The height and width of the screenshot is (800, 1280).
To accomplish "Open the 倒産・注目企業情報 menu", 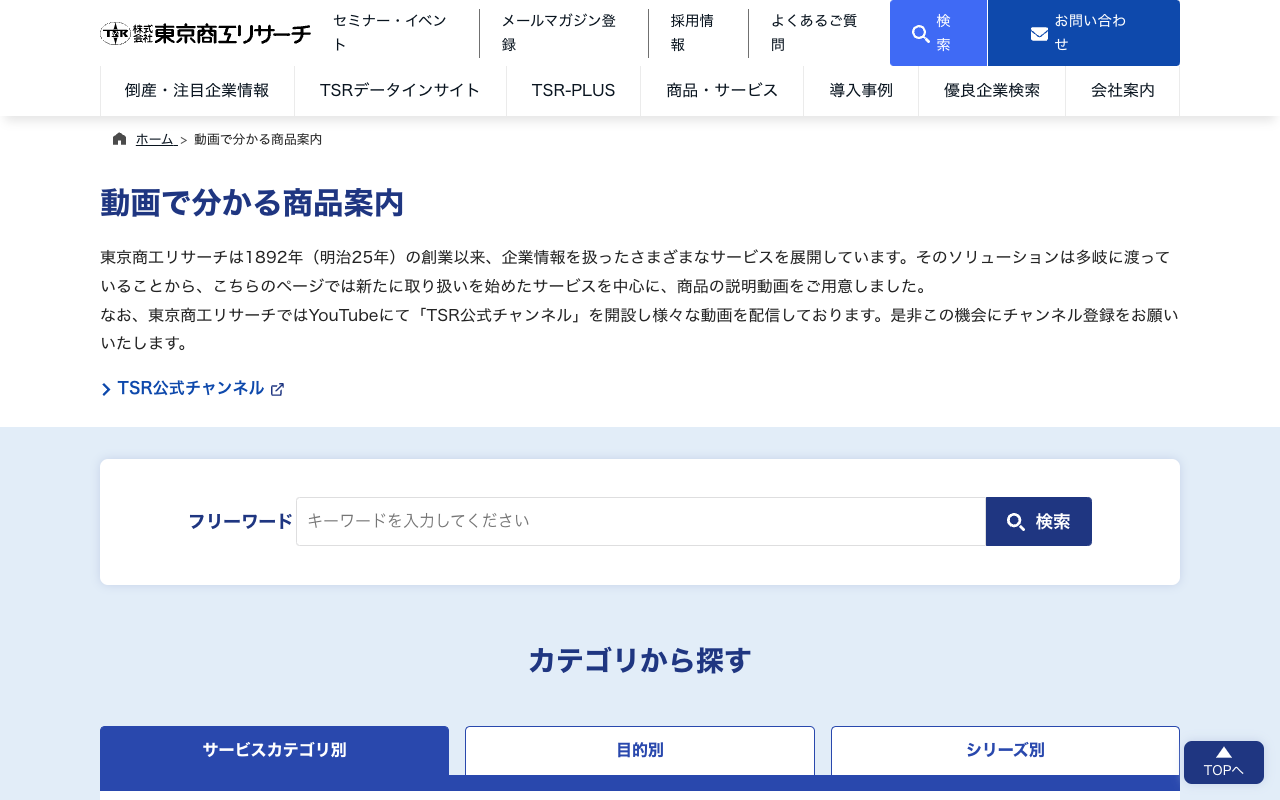I will pos(197,91).
